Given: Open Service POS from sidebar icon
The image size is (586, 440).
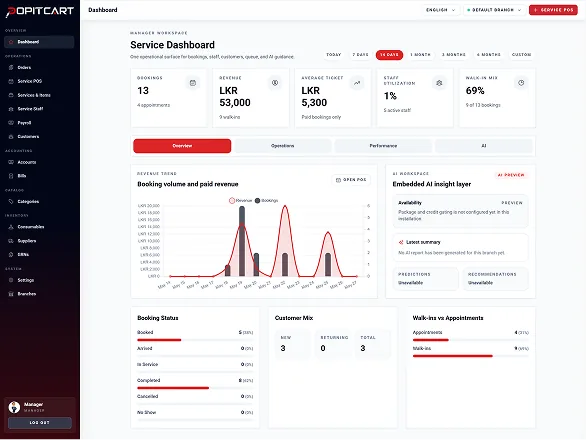Looking at the screenshot, I should coord(11,81).
